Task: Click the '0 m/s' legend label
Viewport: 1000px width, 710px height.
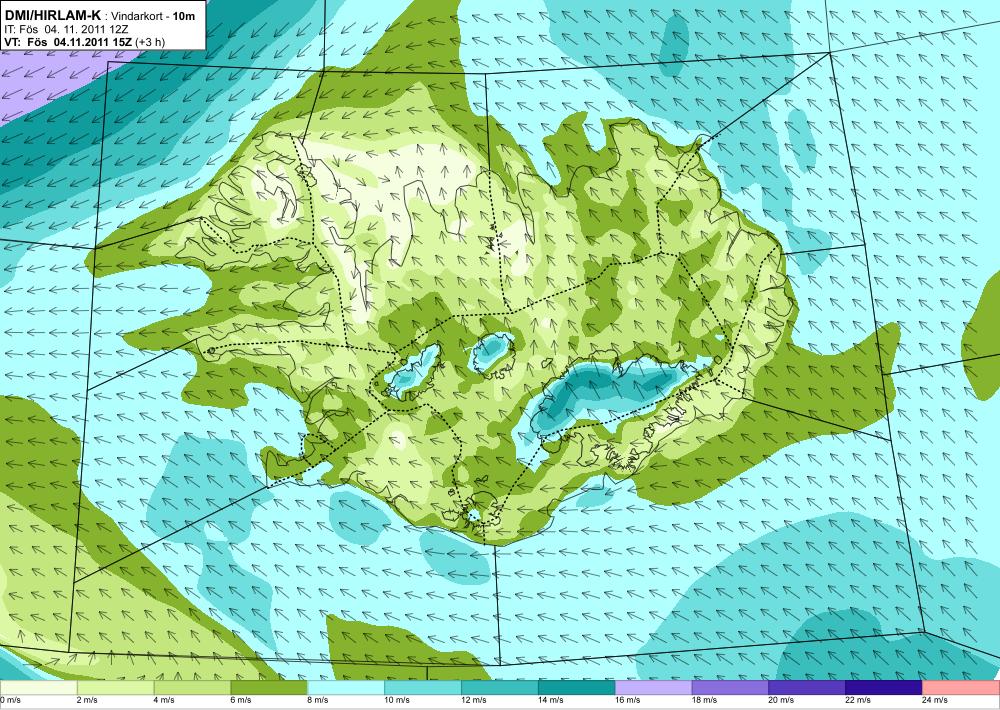Action: coord(10,700)
